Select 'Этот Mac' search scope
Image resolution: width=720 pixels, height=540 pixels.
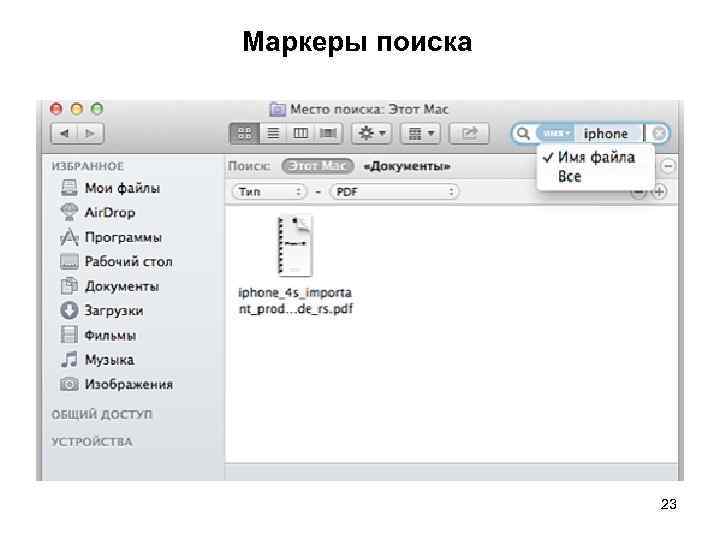pyautogui.click(x=318, y=166)
